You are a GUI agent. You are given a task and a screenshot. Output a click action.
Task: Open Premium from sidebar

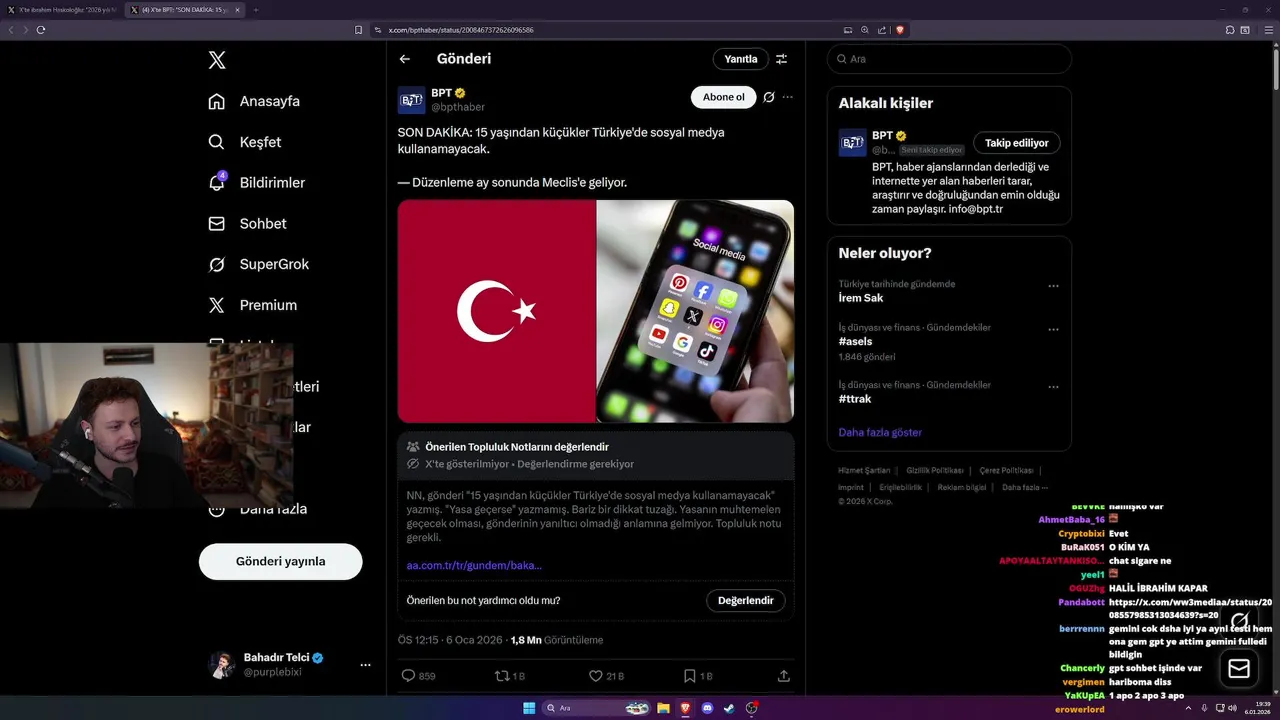(252, 305)
